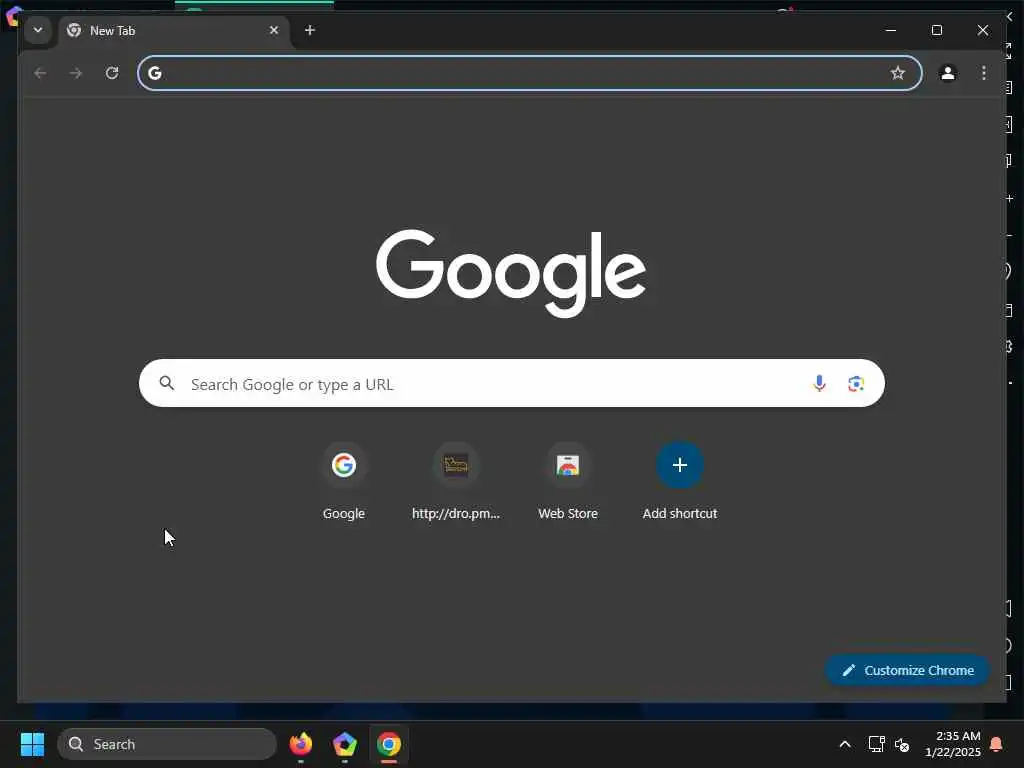Click the Google icon in address bar

155,73
